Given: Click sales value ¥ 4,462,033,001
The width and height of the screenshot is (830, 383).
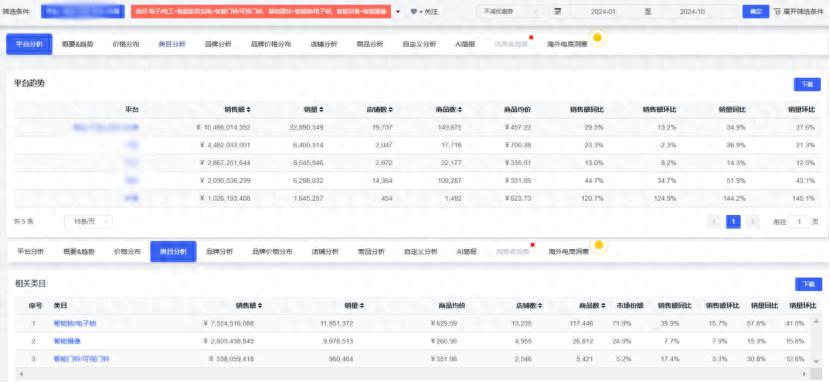Looking at the screenshot, I should (225, 145).
